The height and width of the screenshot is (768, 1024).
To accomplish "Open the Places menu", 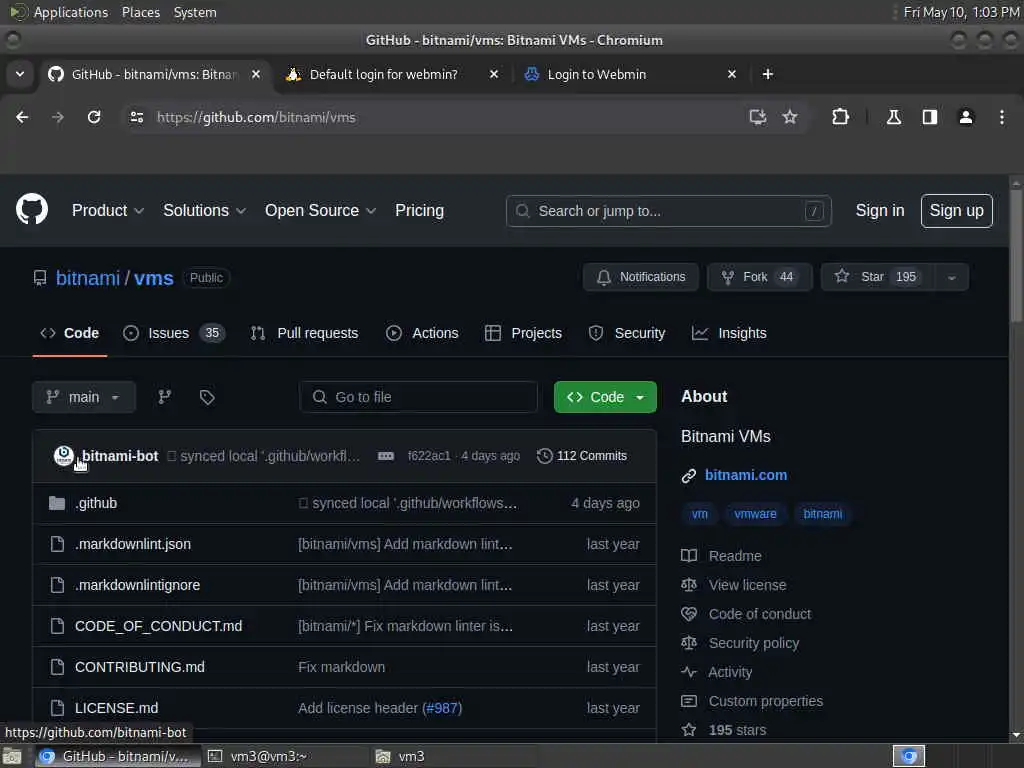I will pyautogui.click(x=140, y=12).
